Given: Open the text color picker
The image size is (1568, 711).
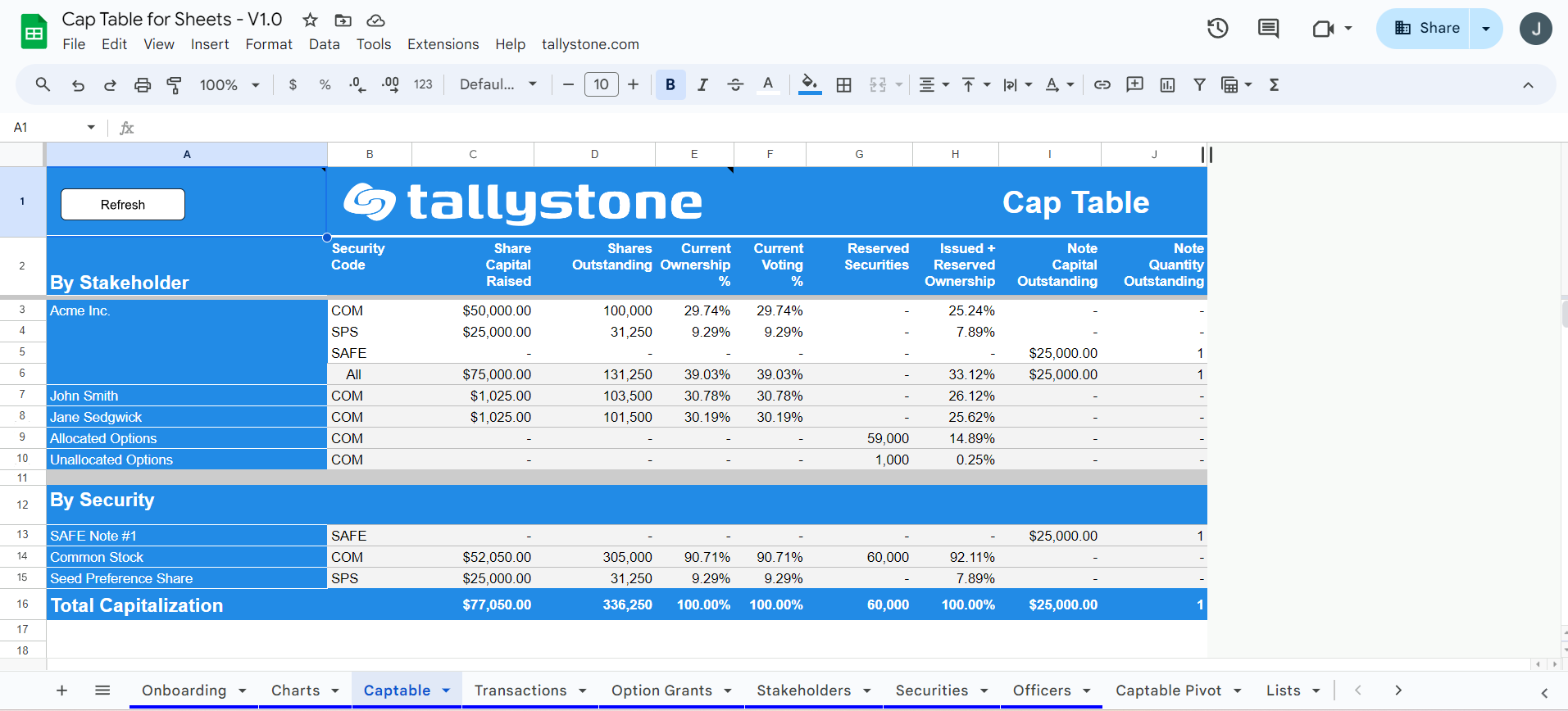Looking at the screenshot, I should point(768,84).
